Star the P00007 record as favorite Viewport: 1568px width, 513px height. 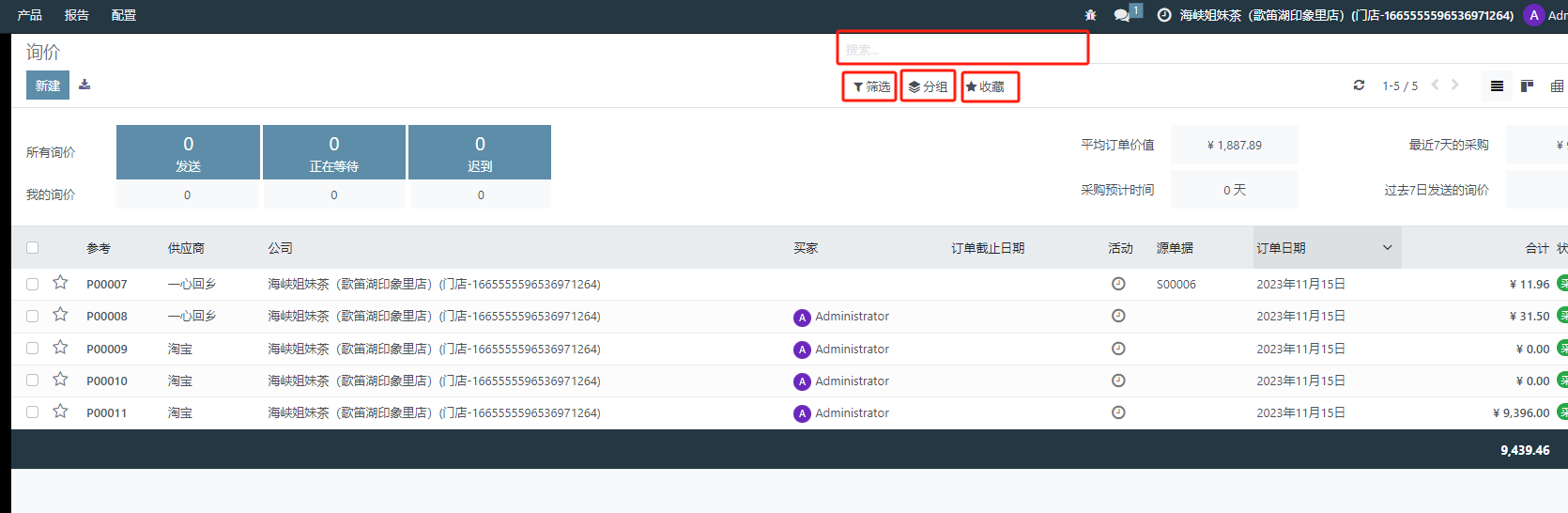pyautogui.click(x=60, y=283)
